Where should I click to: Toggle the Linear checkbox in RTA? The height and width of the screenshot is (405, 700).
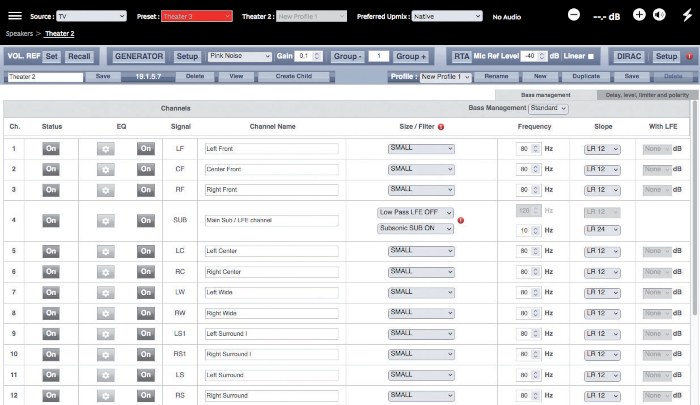[591, 56]
